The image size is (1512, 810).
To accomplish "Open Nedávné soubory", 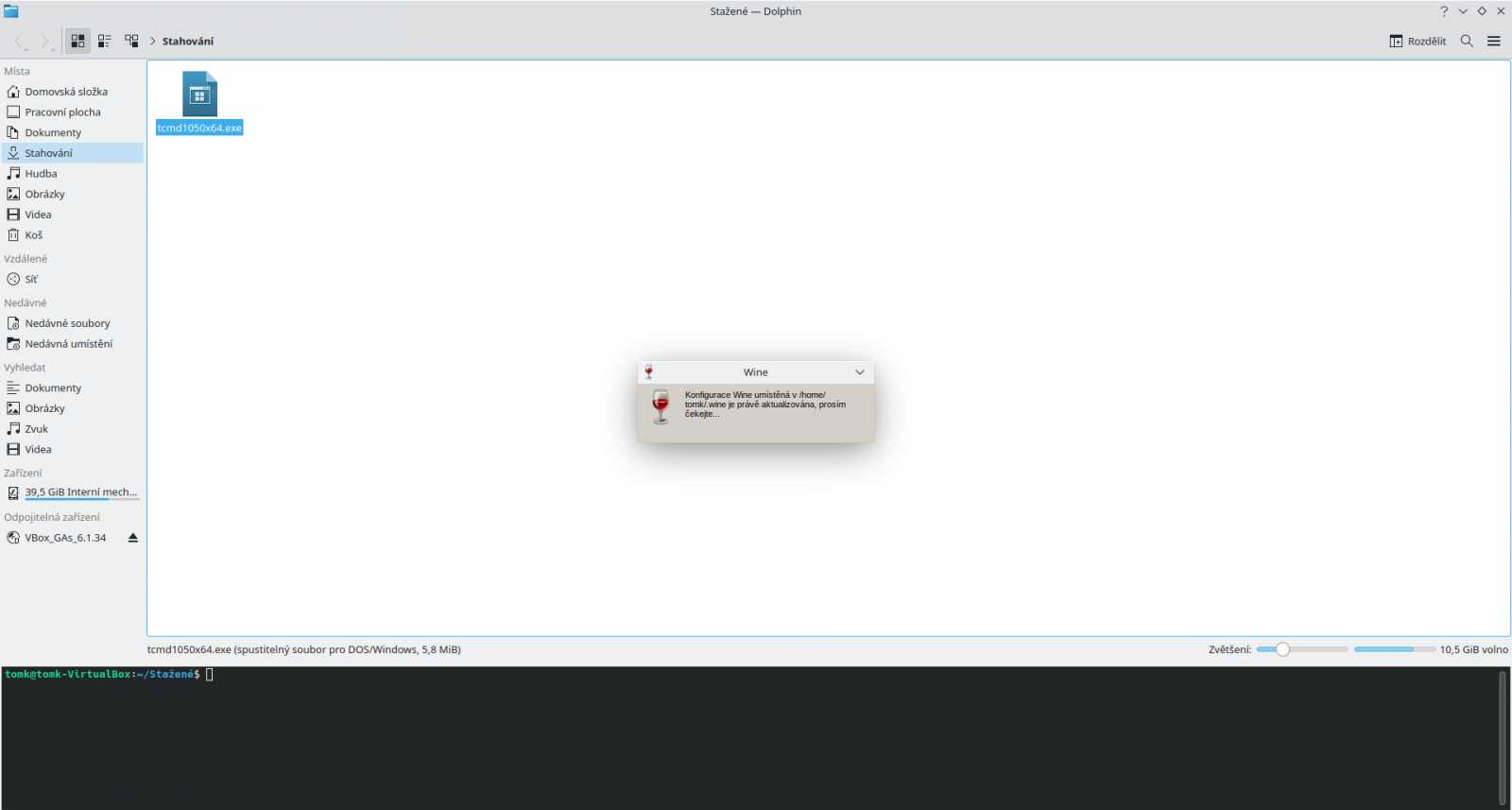I will 72,323.
